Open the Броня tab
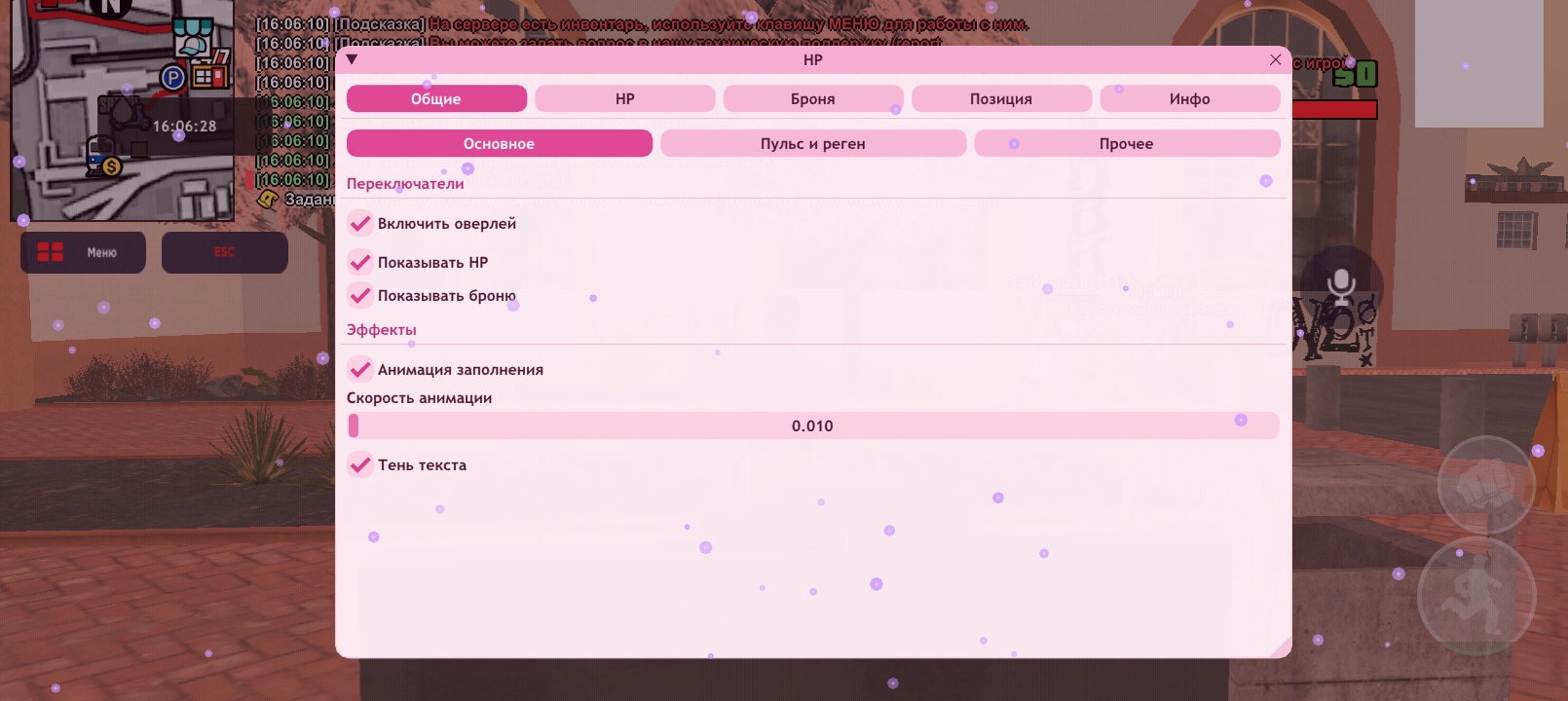 (813, 98)
